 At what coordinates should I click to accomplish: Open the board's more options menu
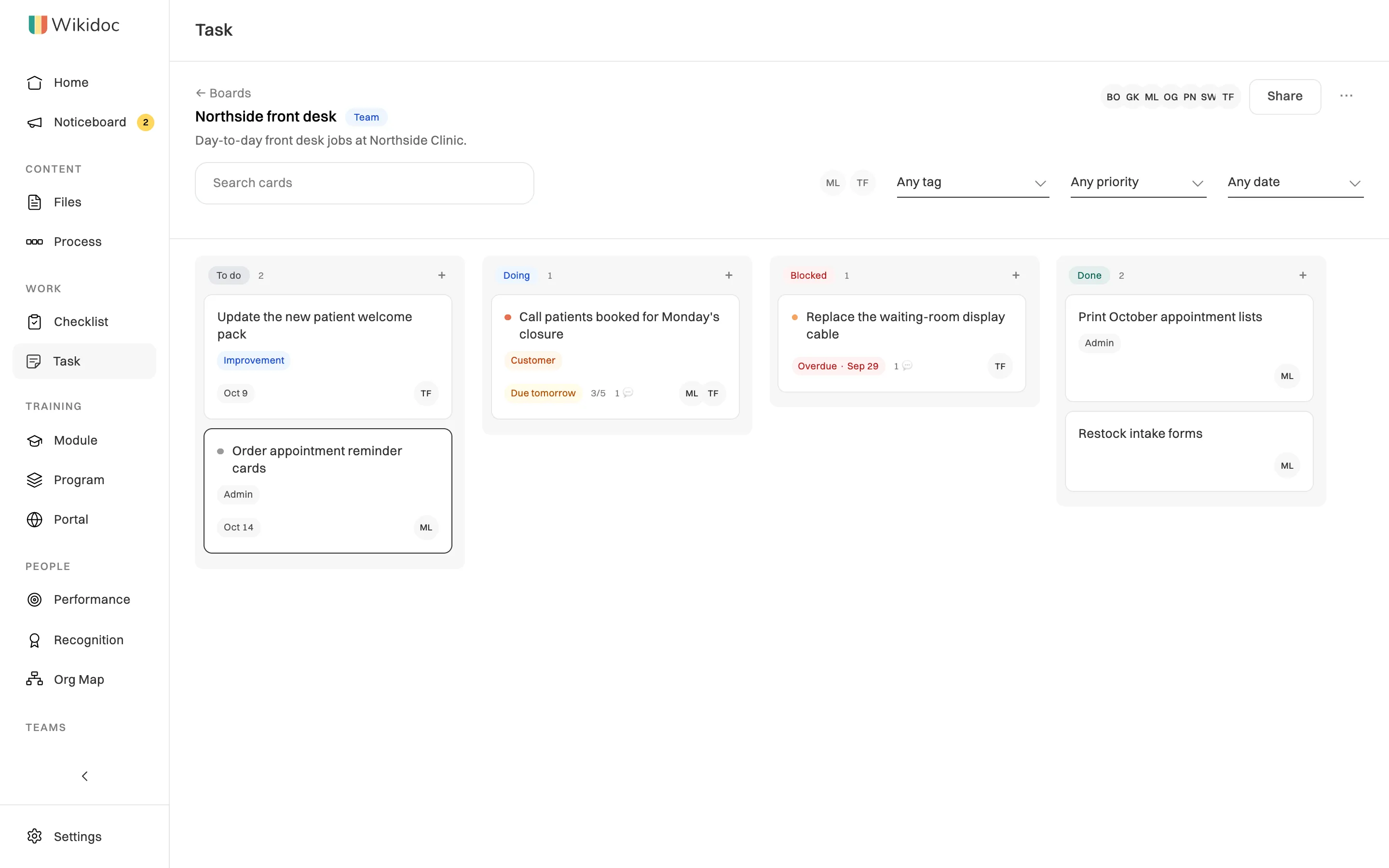click(x=1346, y=96)
